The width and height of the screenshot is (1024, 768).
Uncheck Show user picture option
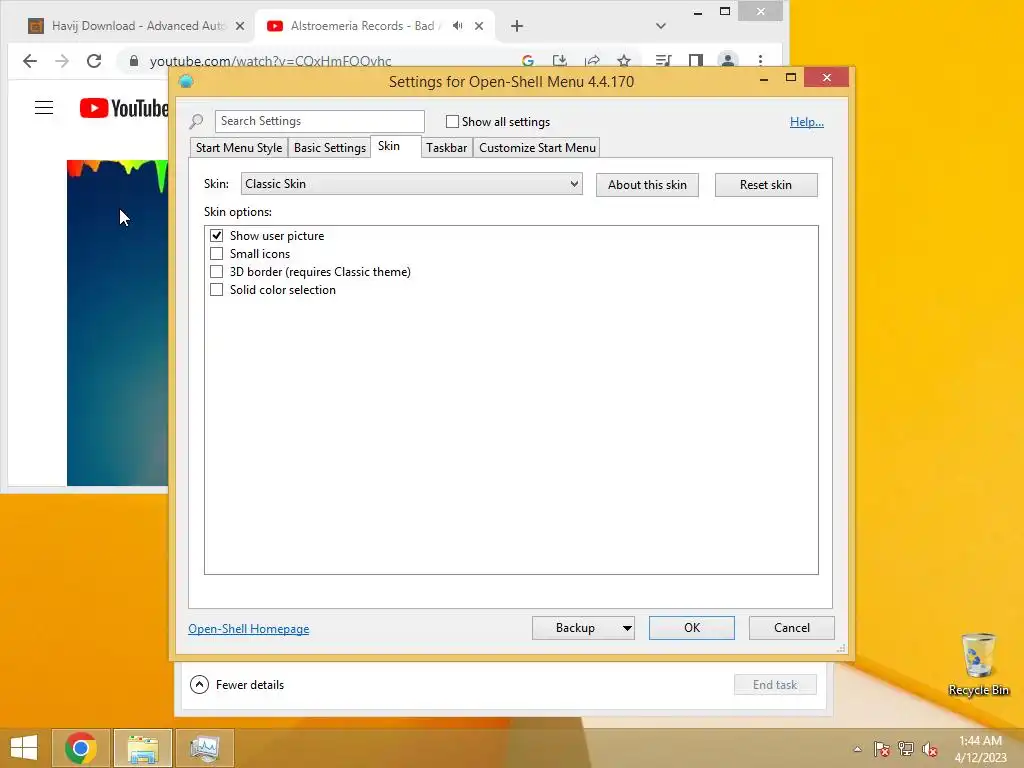(x=216, y=235)
